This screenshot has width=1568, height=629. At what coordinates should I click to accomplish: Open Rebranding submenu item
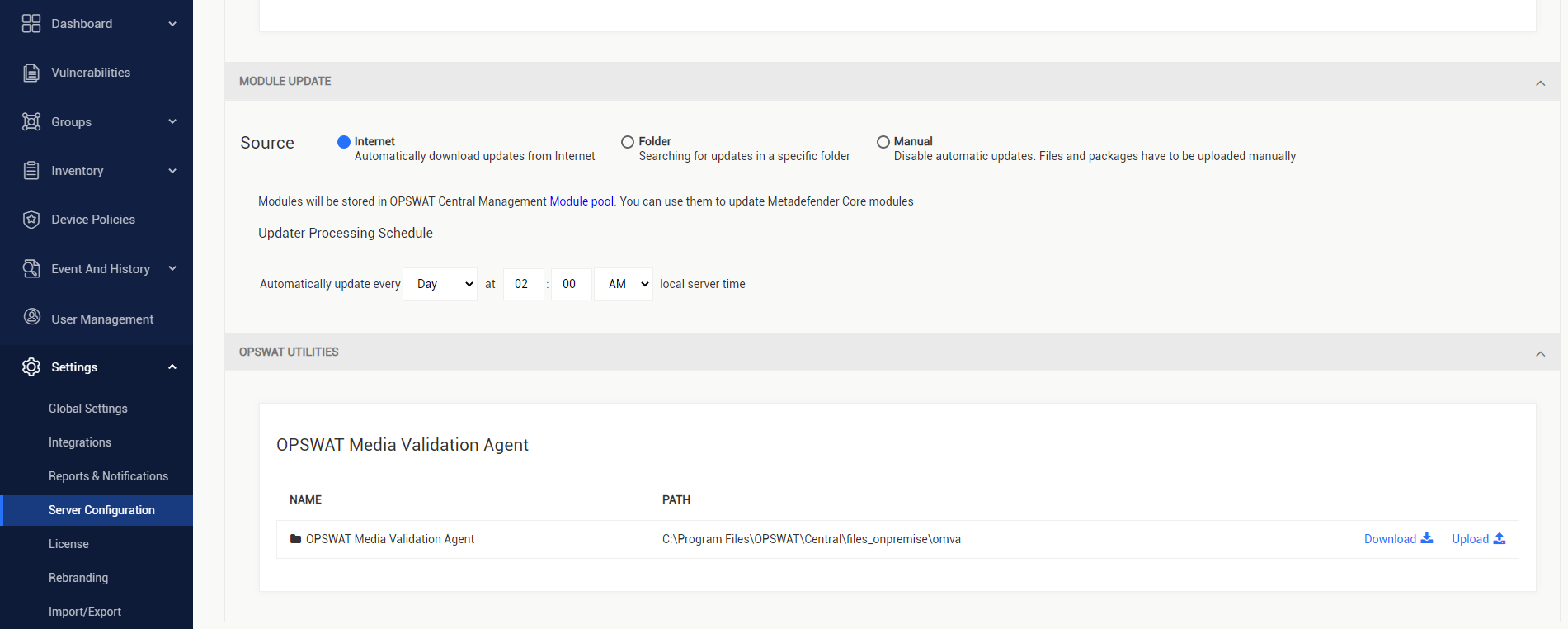(78, 578)
